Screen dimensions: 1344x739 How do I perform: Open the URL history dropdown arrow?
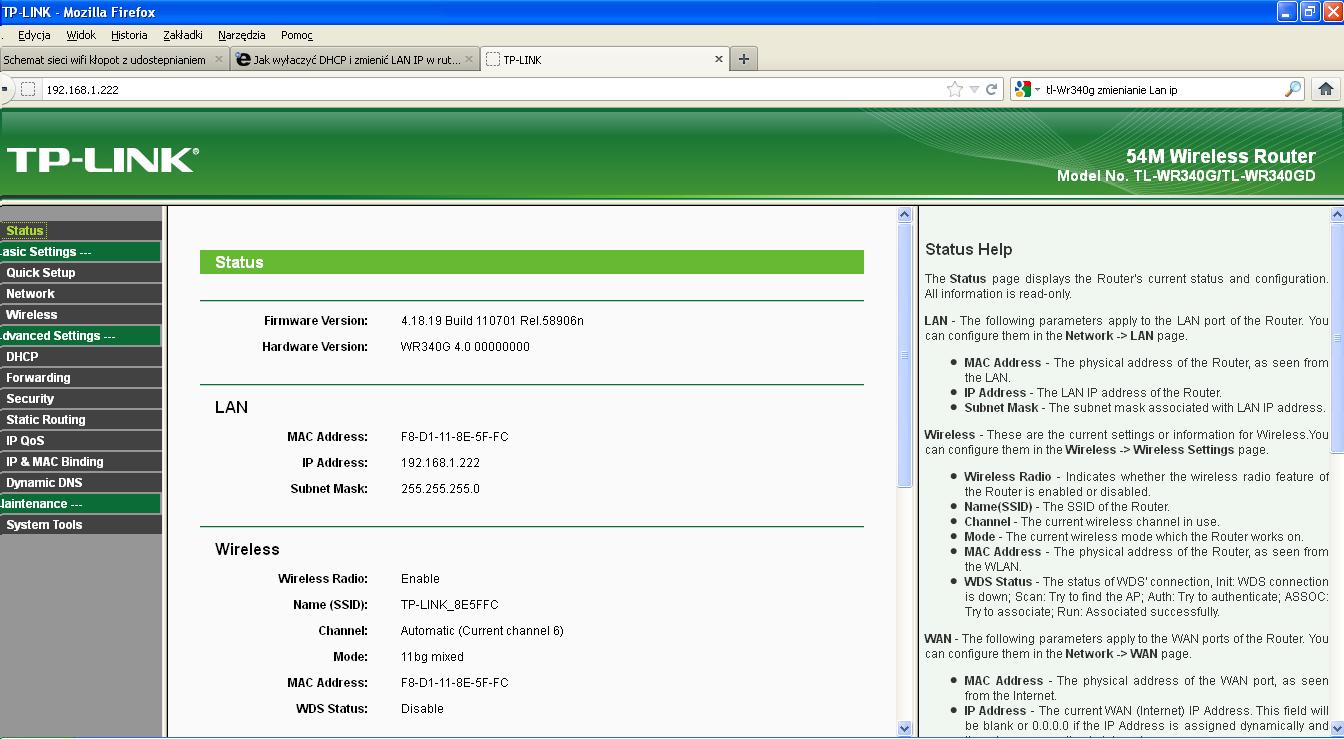974,89
